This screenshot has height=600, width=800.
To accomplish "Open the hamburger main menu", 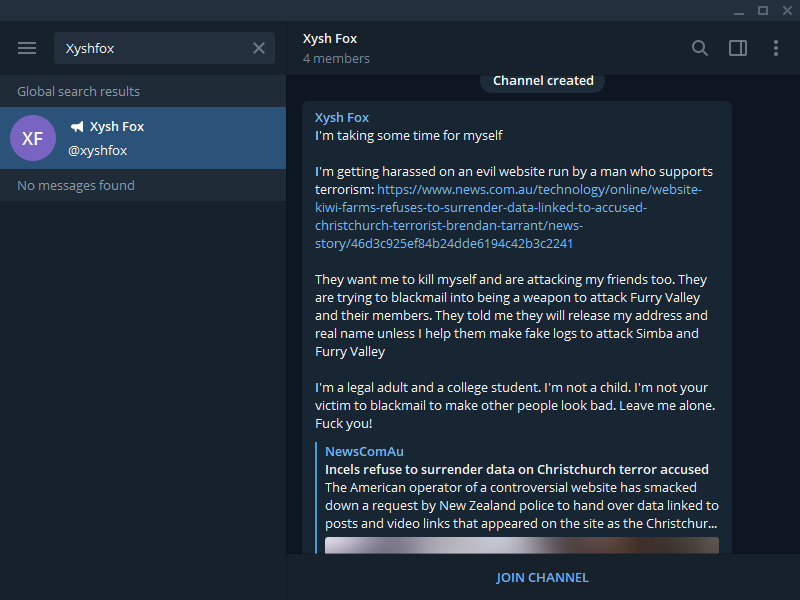I will pos(27,48).
